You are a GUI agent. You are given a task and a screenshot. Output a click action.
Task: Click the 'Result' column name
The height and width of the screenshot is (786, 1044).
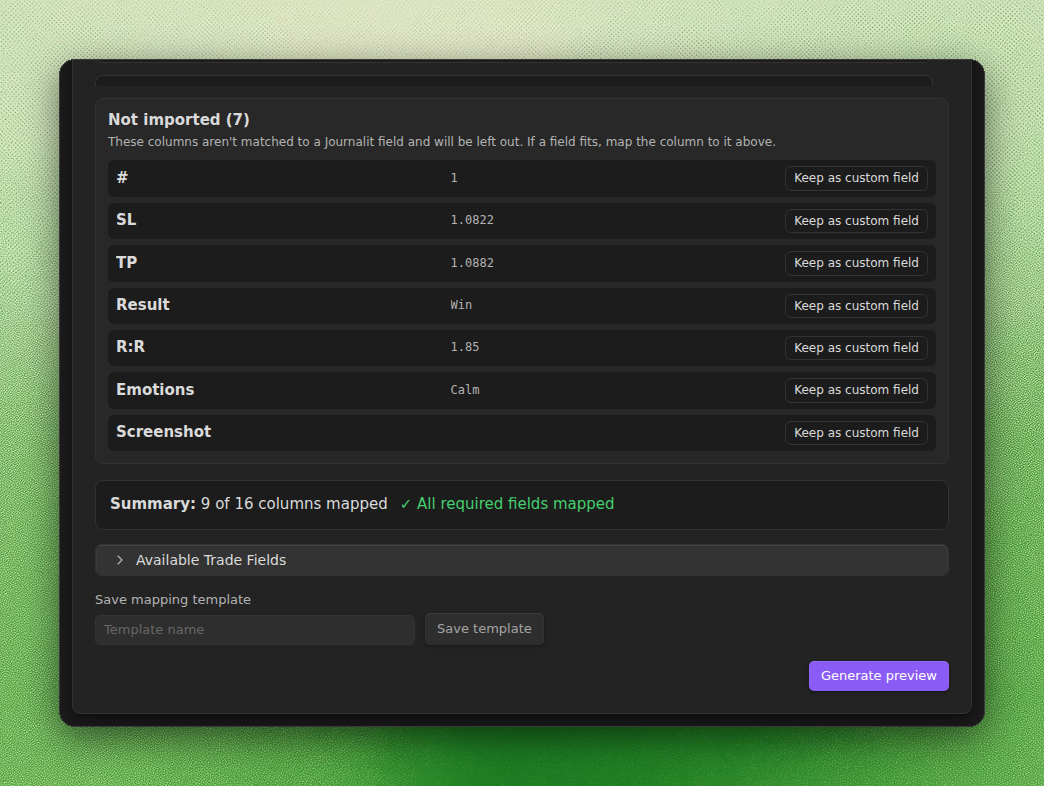pyautogui.click(x=143, y=305)
